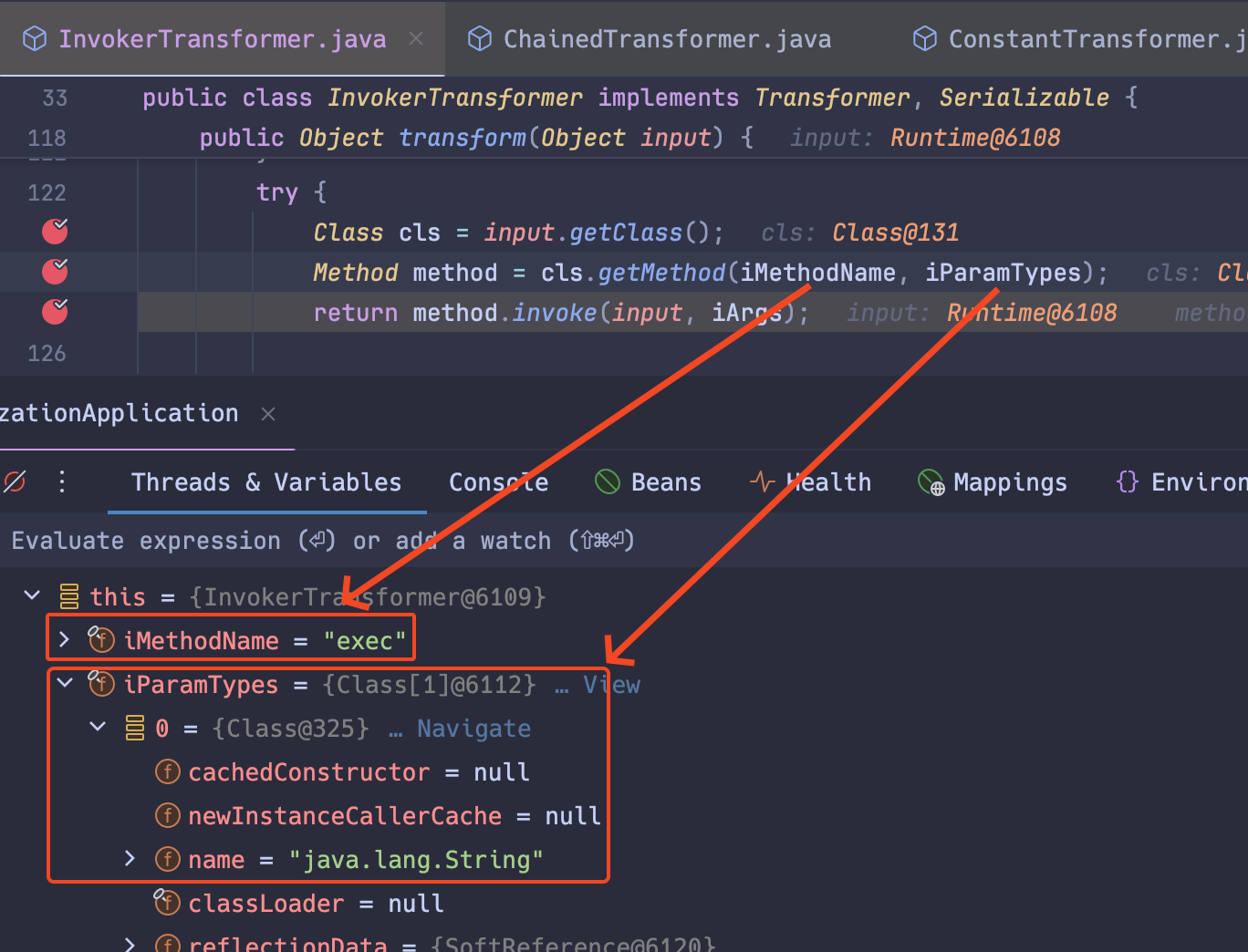Click the Health heartbeat icon

(762, 481)
